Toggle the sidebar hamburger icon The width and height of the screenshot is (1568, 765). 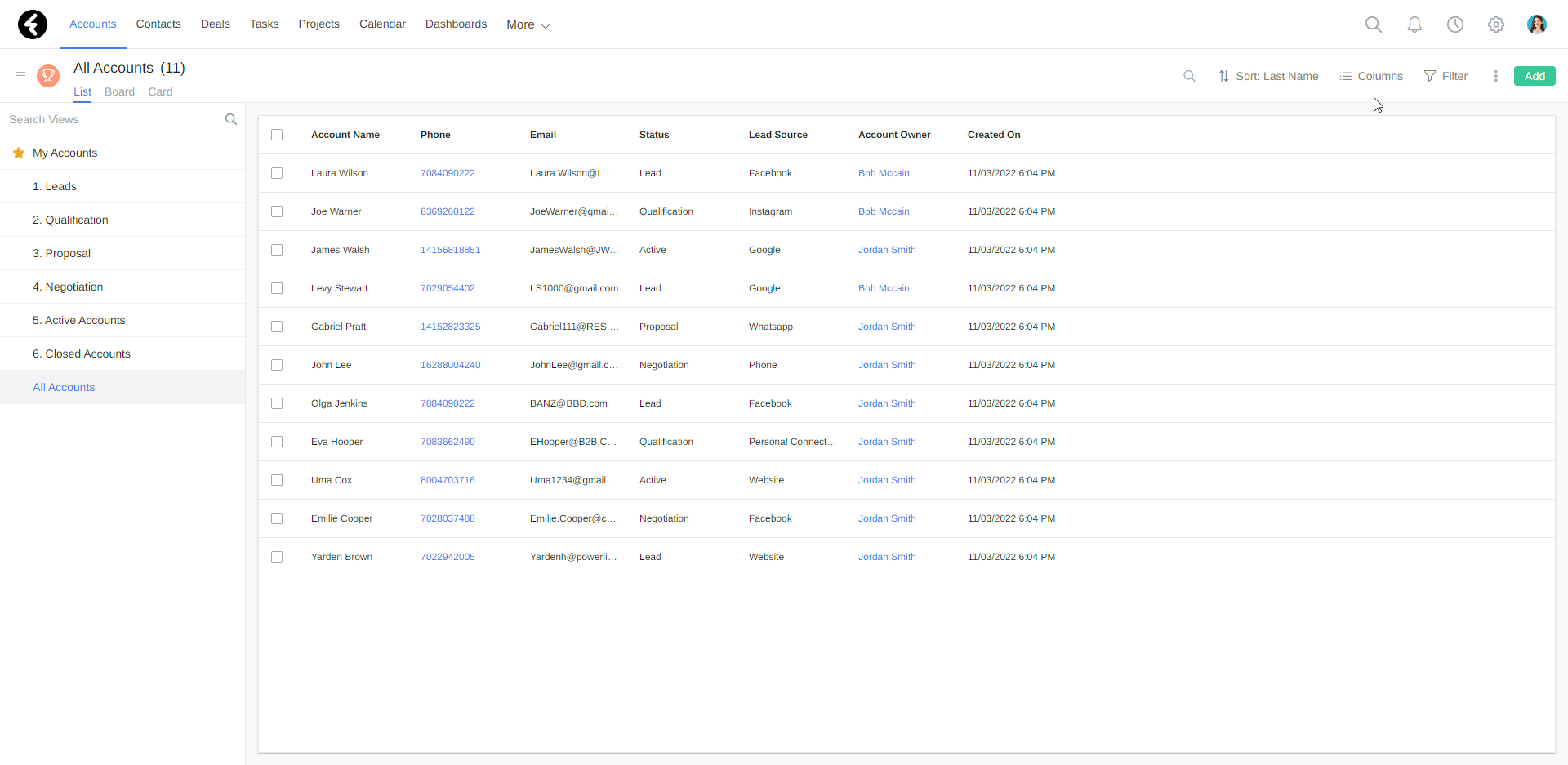20,75
